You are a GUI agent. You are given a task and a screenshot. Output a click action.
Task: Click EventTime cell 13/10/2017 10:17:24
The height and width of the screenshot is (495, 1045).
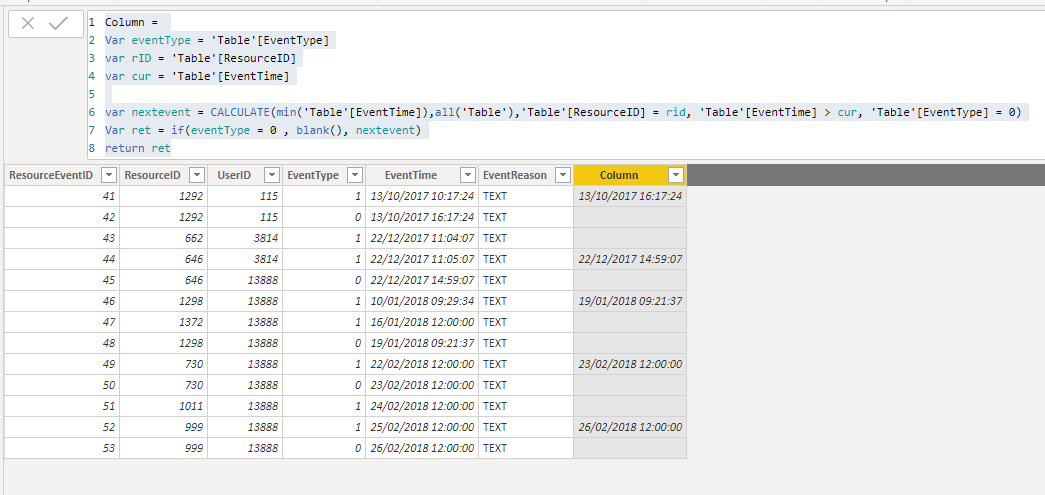point(422,196)
